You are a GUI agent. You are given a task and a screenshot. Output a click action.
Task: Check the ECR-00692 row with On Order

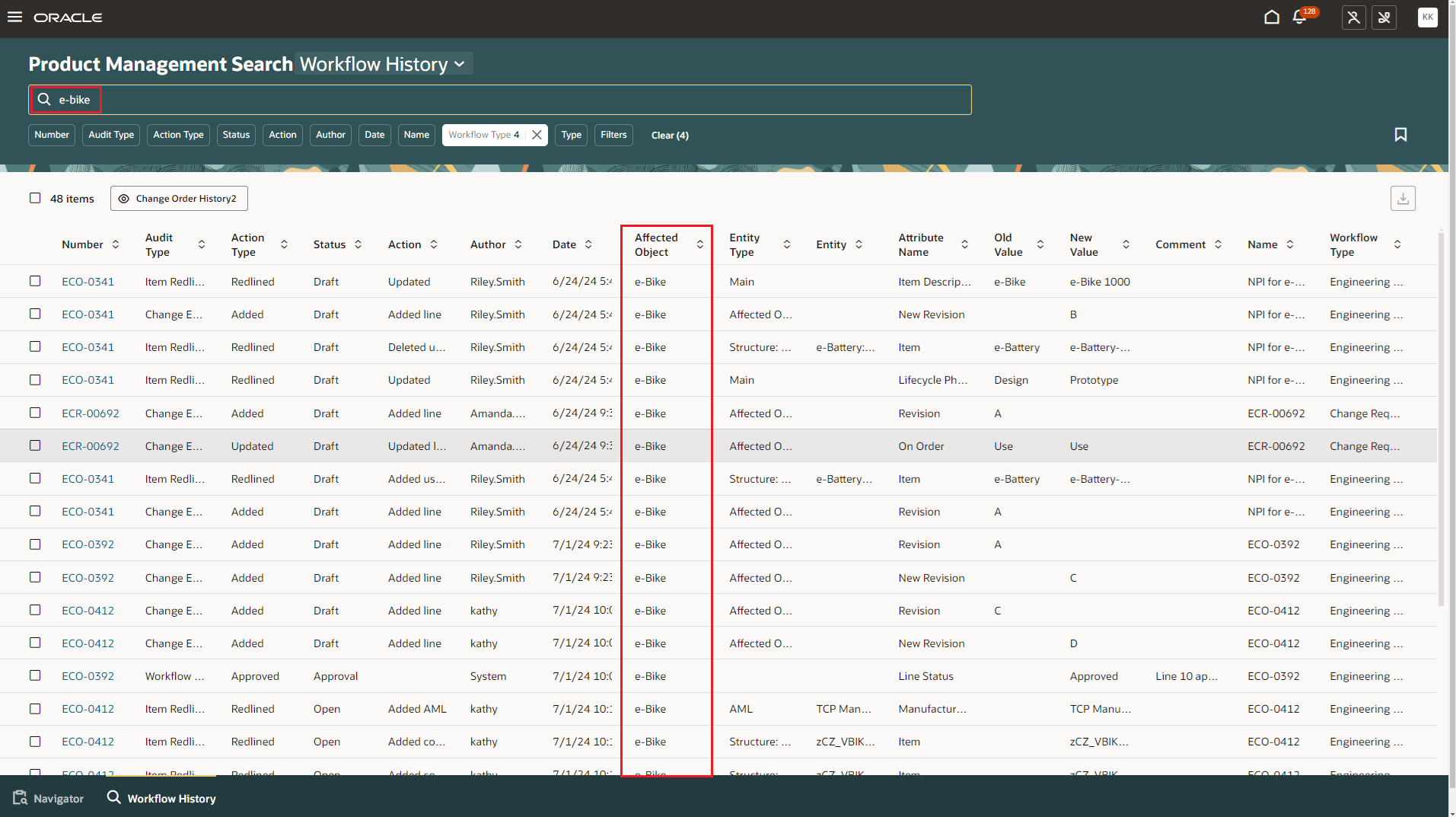(x=35, y=445)
